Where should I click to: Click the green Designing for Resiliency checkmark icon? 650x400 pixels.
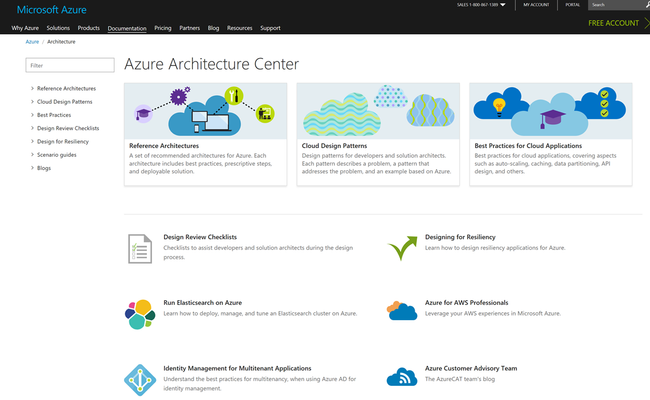click(x=402, y=248)
